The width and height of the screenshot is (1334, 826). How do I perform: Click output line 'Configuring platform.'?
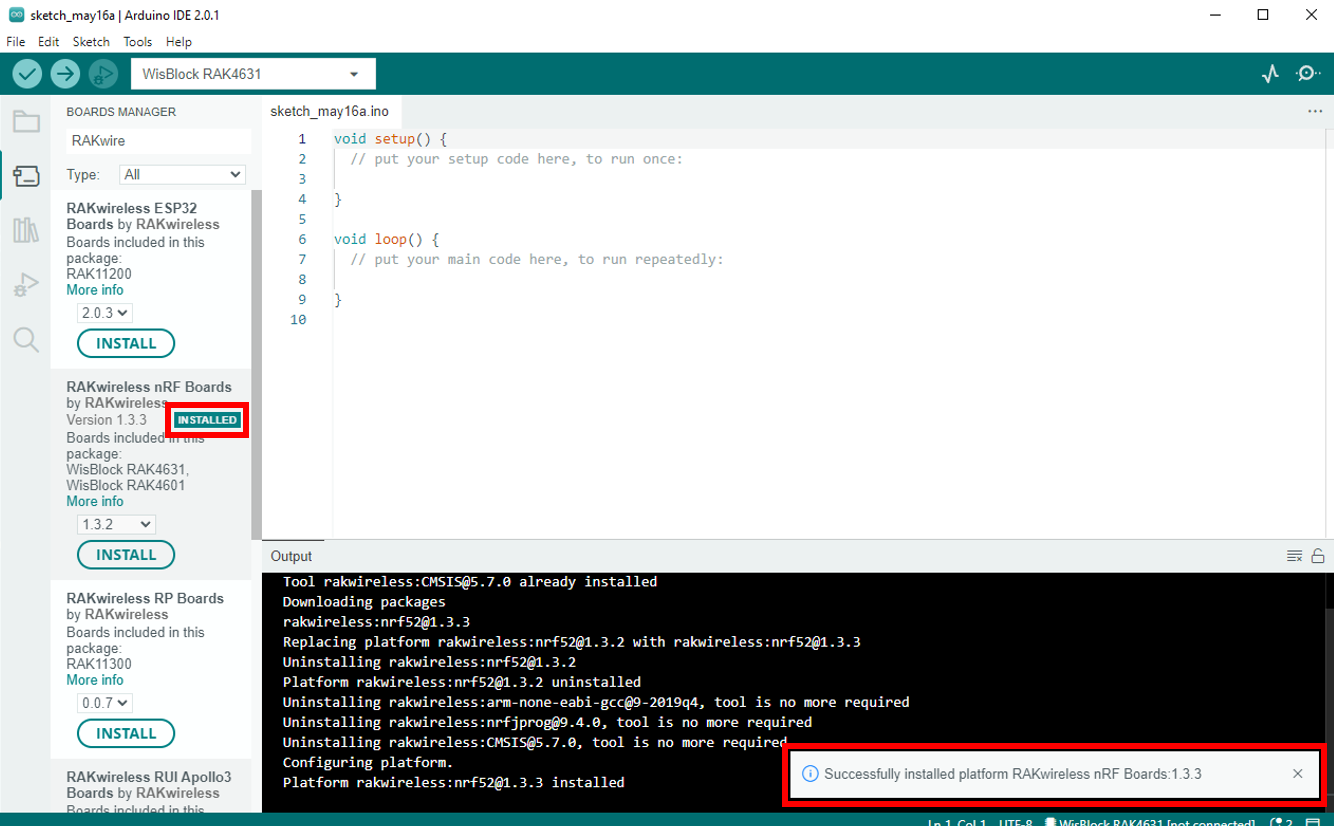click(368, 762)
